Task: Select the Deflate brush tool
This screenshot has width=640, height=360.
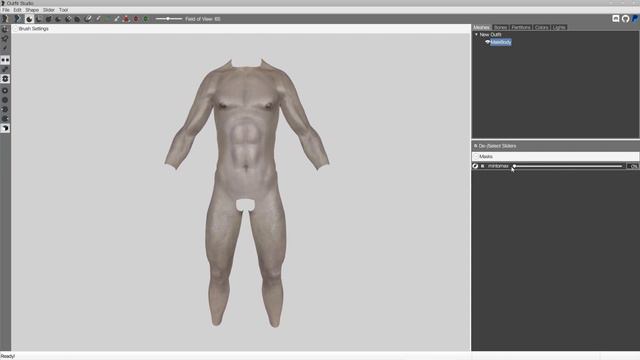Action: 58,19
